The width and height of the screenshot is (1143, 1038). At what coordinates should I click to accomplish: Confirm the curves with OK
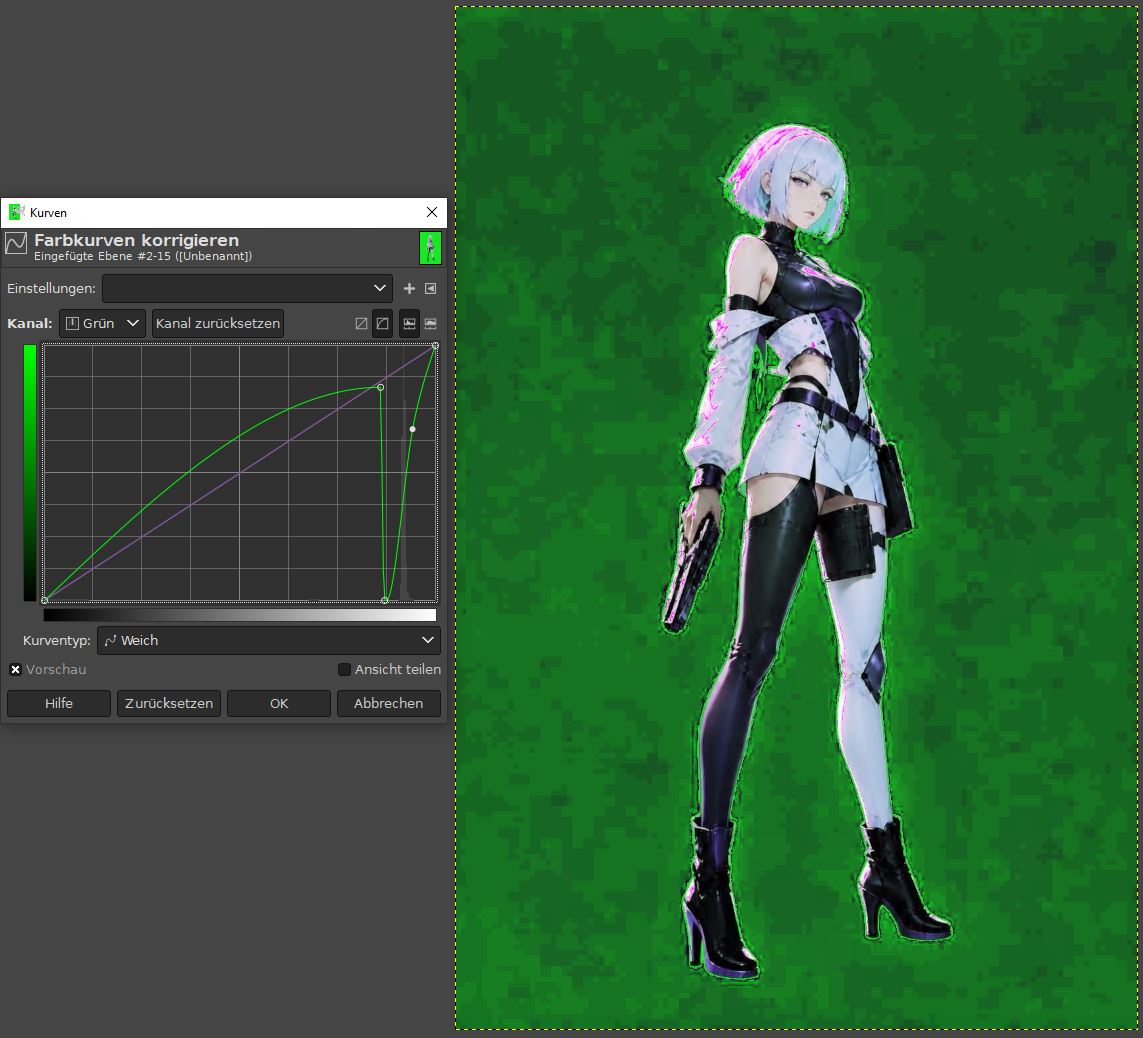pos(279,703)
